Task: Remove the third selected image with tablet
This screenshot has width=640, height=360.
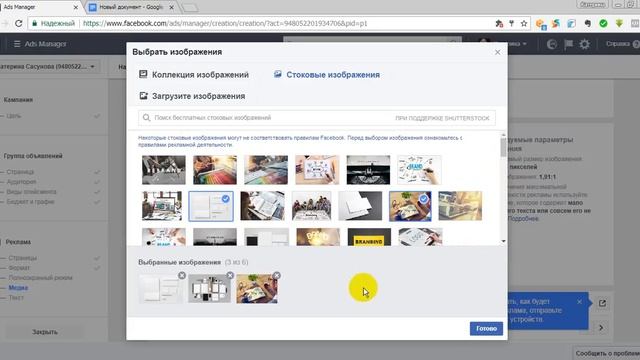Action: coord(277,276)
